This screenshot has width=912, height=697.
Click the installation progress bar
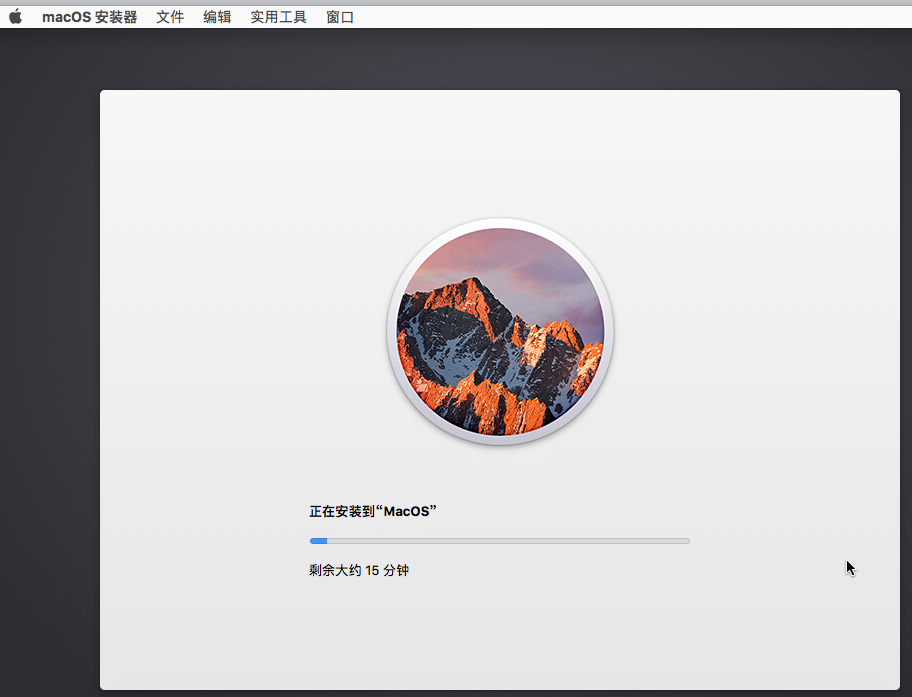pyautogui.click(x=500, y=541)
